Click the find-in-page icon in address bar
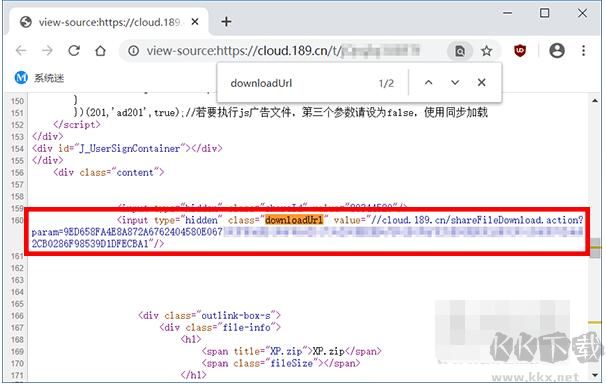Viewport: 606px width, 384px height. (460, 51)
